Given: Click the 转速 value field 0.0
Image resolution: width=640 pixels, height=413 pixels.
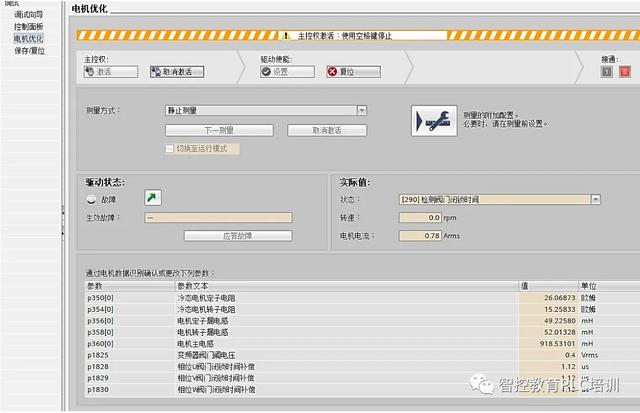Looking at the screenshot, I should (420, 218).
